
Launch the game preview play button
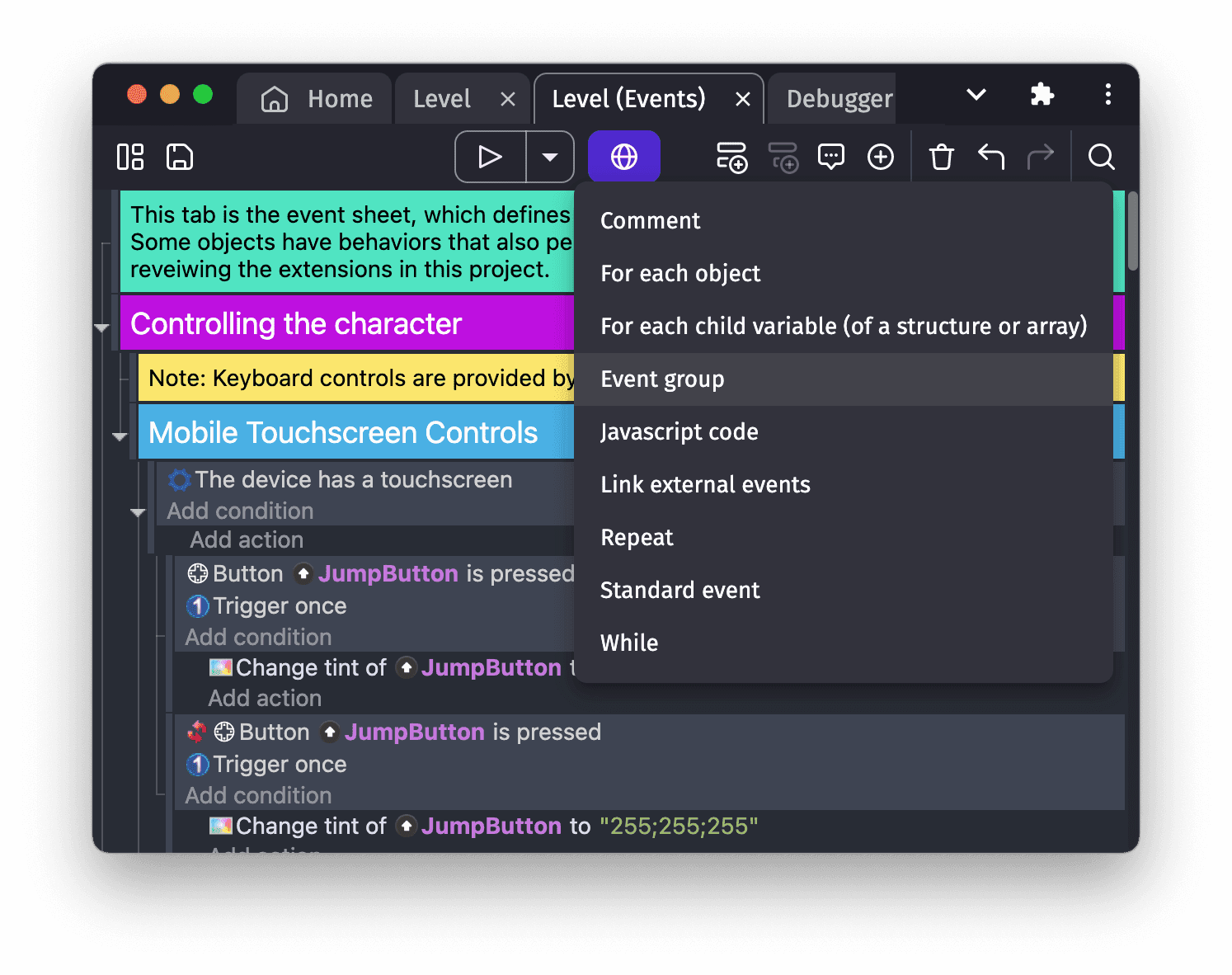point(491,157)
